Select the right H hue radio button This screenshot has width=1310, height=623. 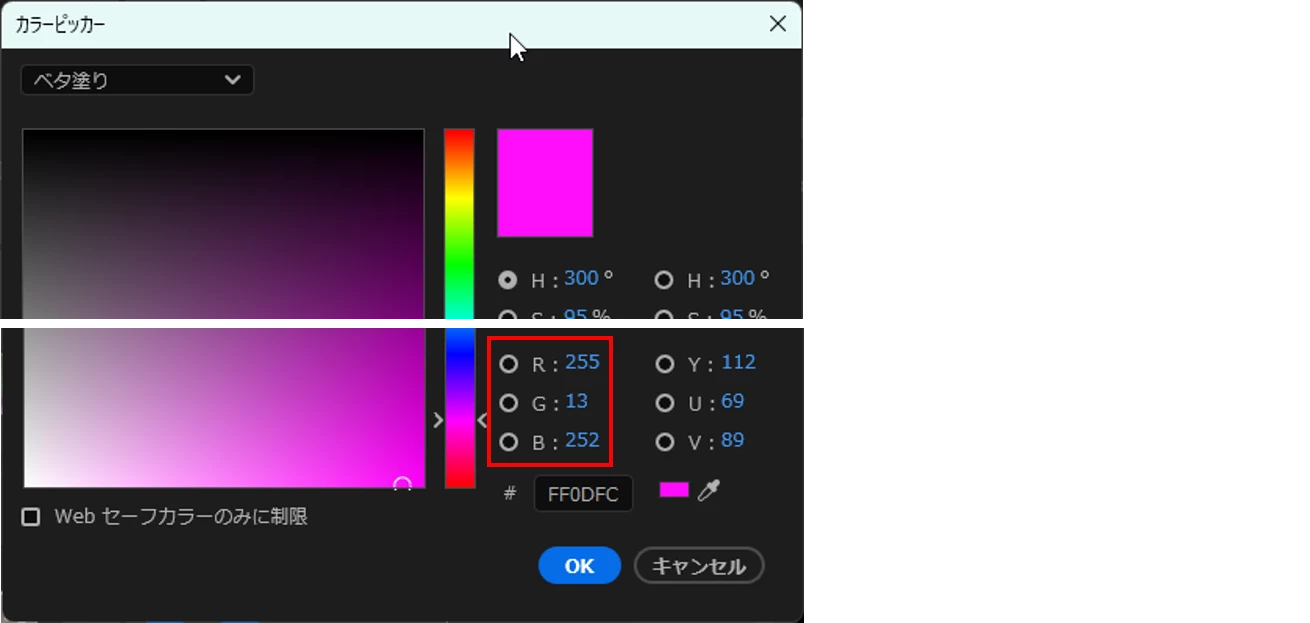(664, 280)
